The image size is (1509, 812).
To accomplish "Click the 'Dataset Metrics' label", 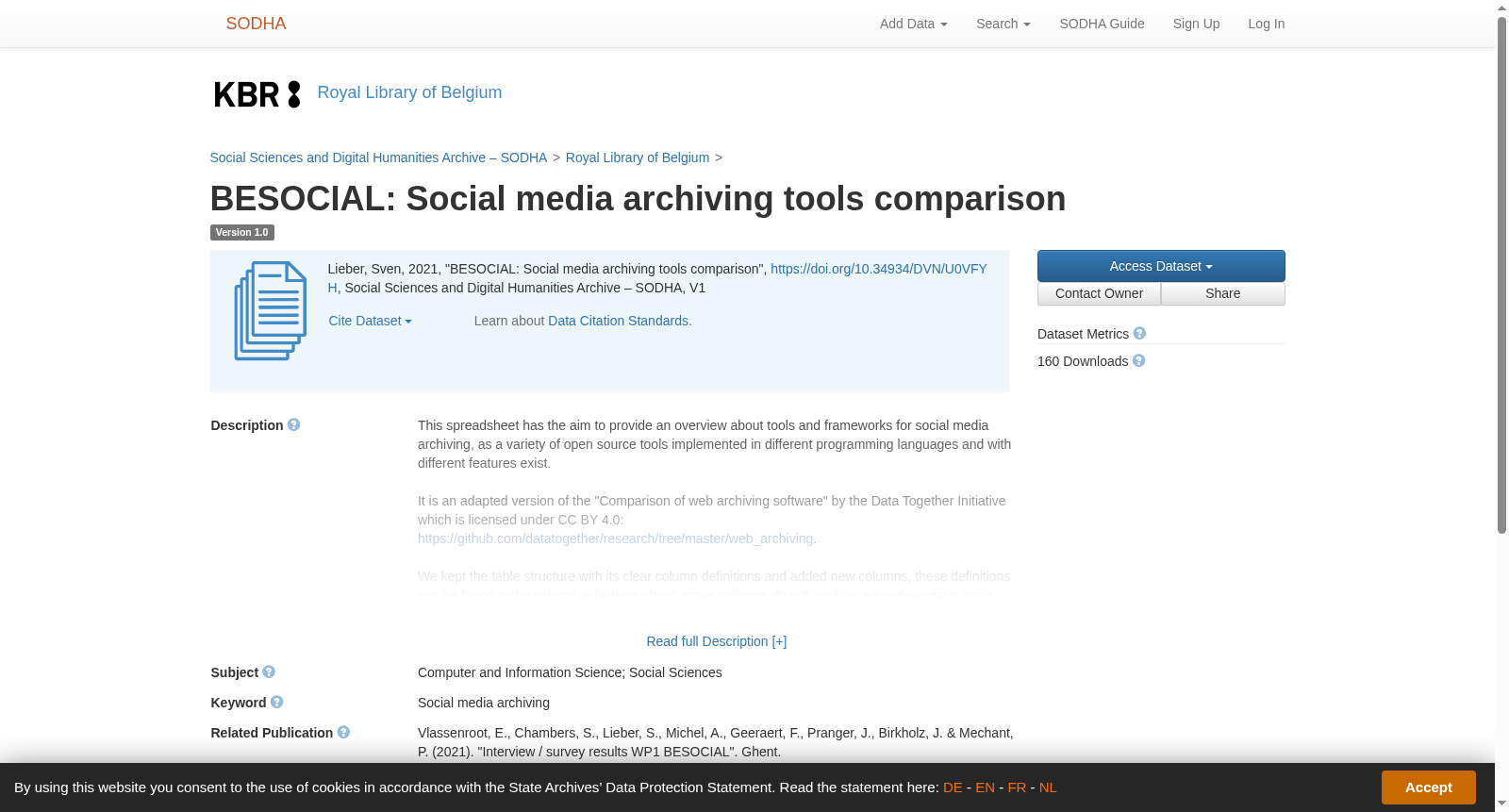I will [1083, 334].
